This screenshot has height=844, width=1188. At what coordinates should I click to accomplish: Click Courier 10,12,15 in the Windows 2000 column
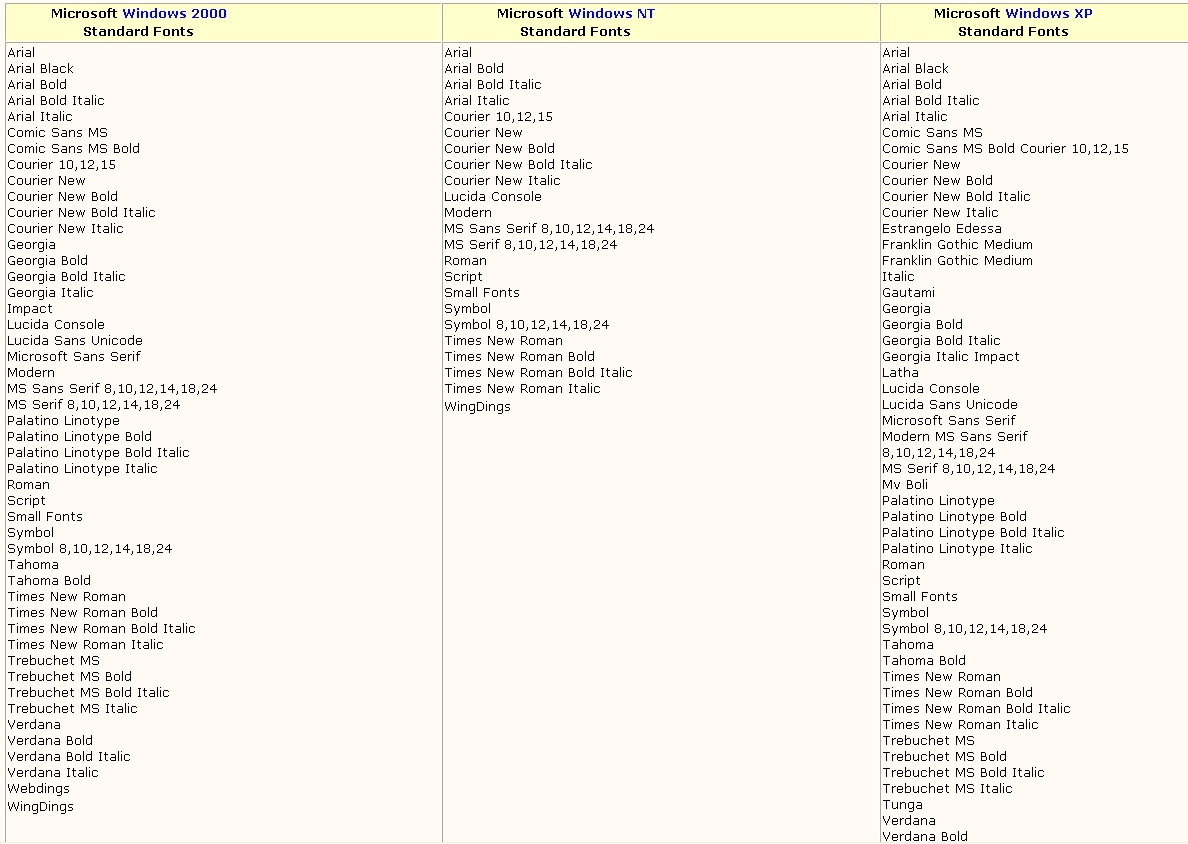tap(61, 164)
